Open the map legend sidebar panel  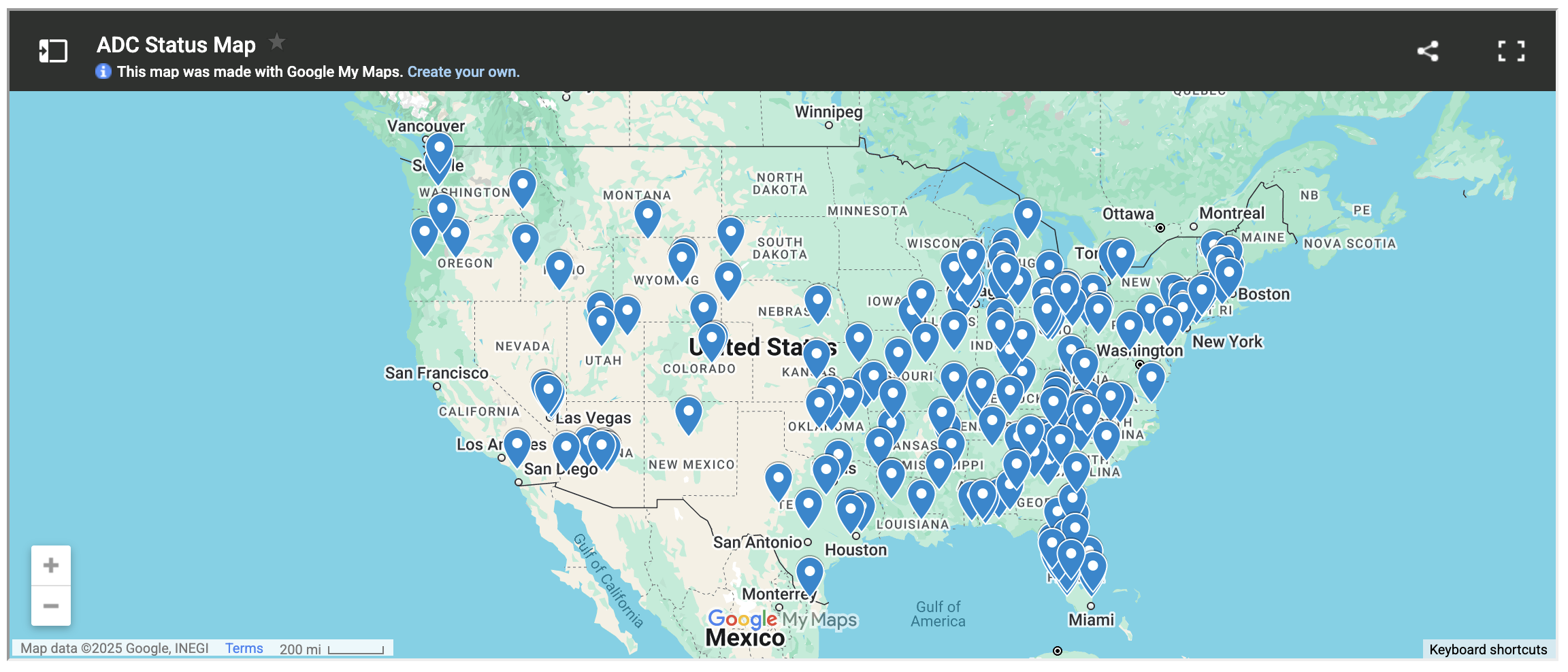53,51
